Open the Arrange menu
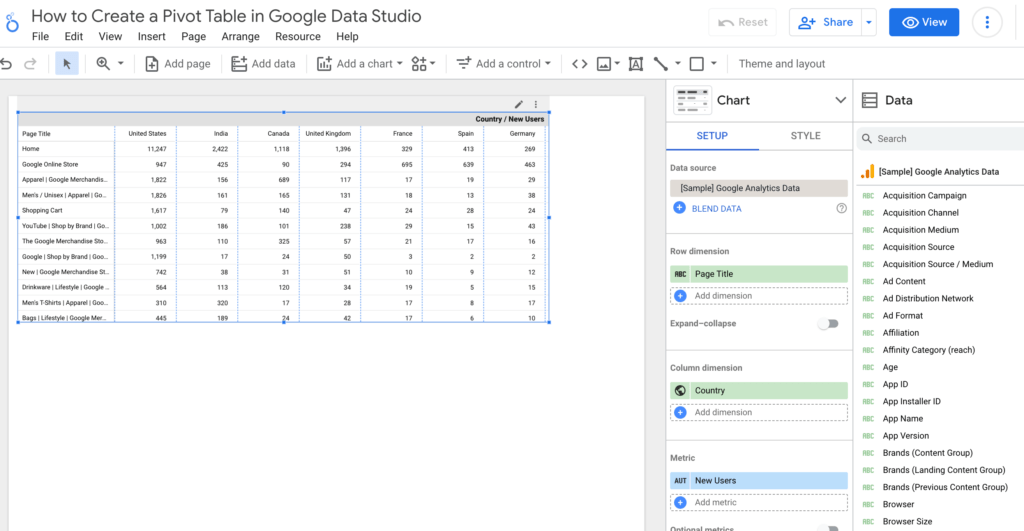Viewport: 1024px width, 531px height. click(x=241, y=37)
